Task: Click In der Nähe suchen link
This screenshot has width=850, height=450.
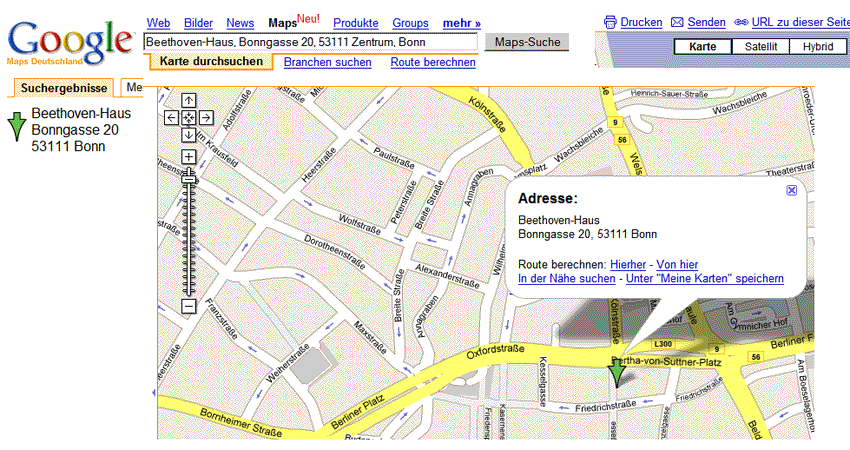Action: 566,279
